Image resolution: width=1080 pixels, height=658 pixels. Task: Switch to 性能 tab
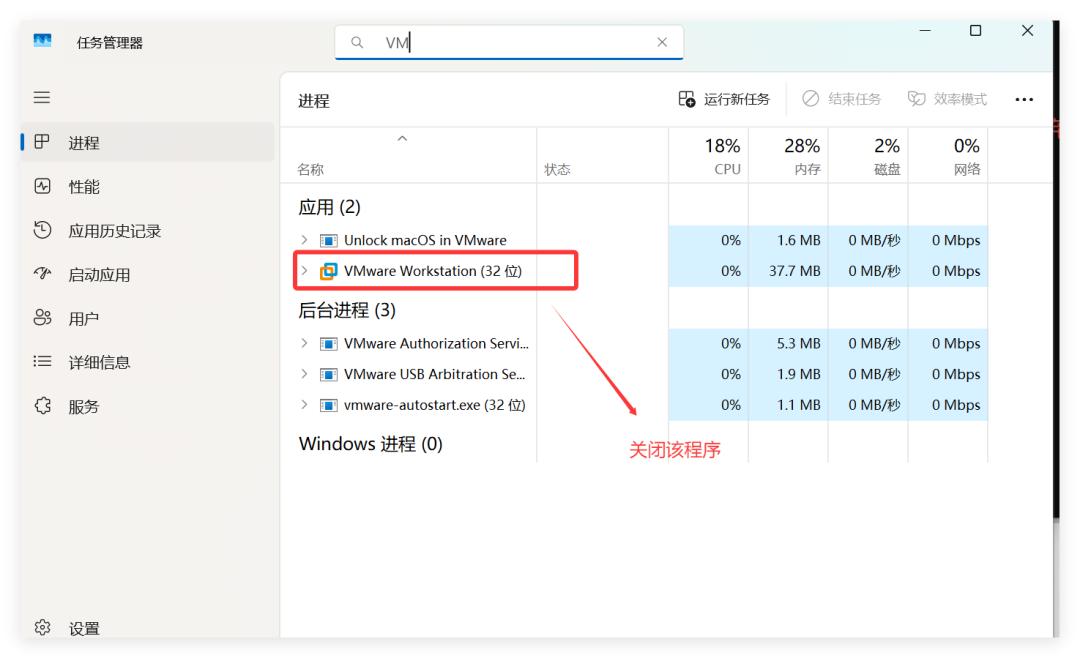[147, 187]
